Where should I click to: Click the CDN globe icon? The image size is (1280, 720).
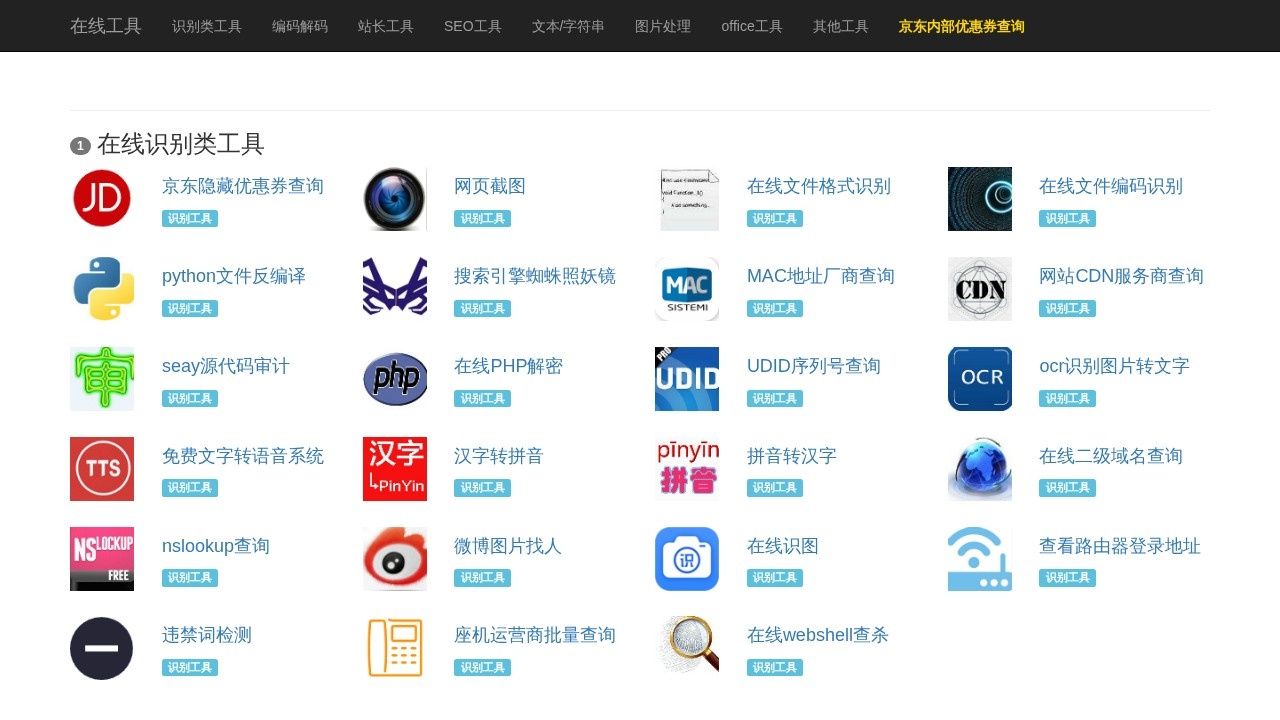tap(979, 288)
